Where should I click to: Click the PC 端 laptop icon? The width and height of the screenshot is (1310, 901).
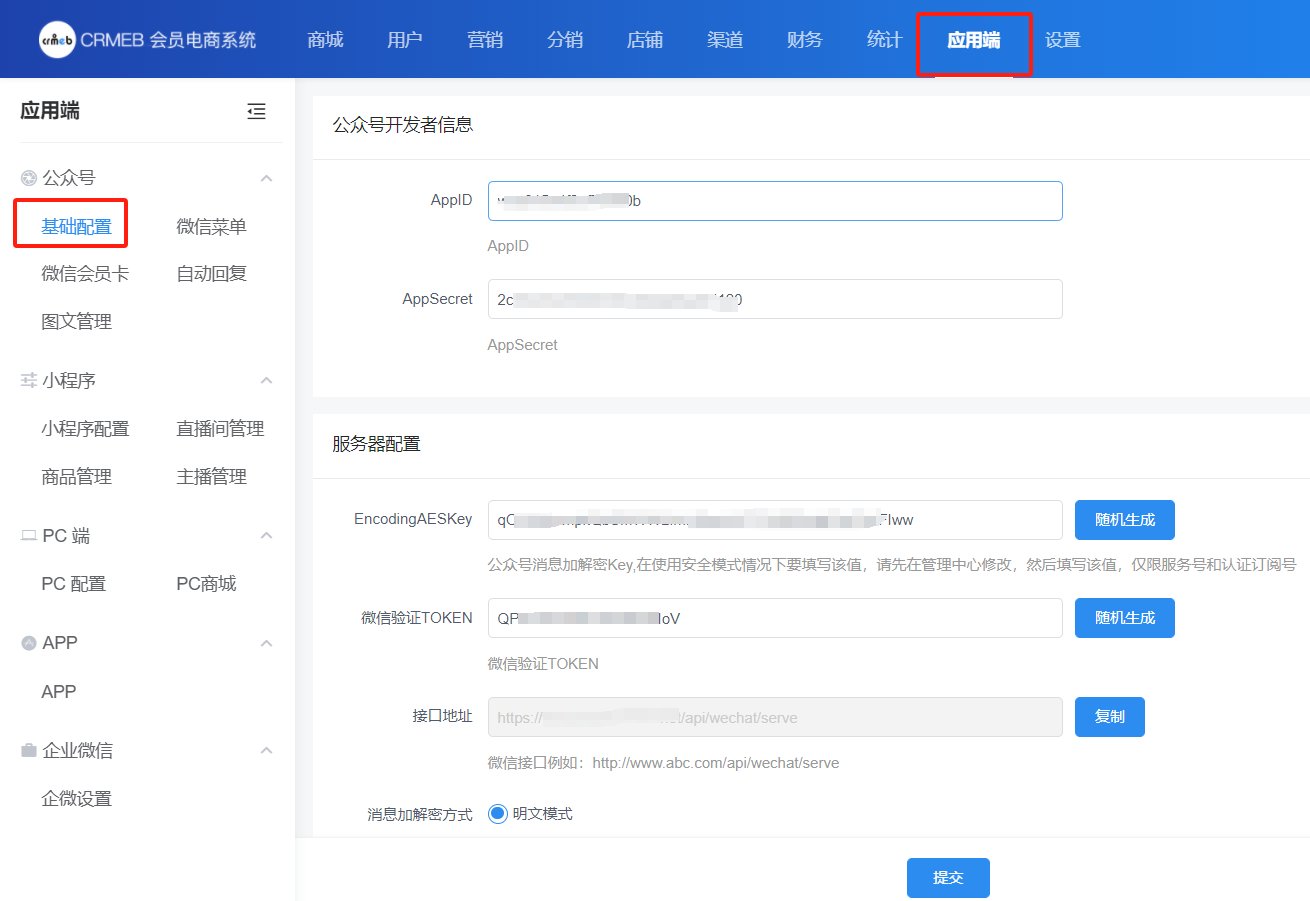(x=29, y=536)
